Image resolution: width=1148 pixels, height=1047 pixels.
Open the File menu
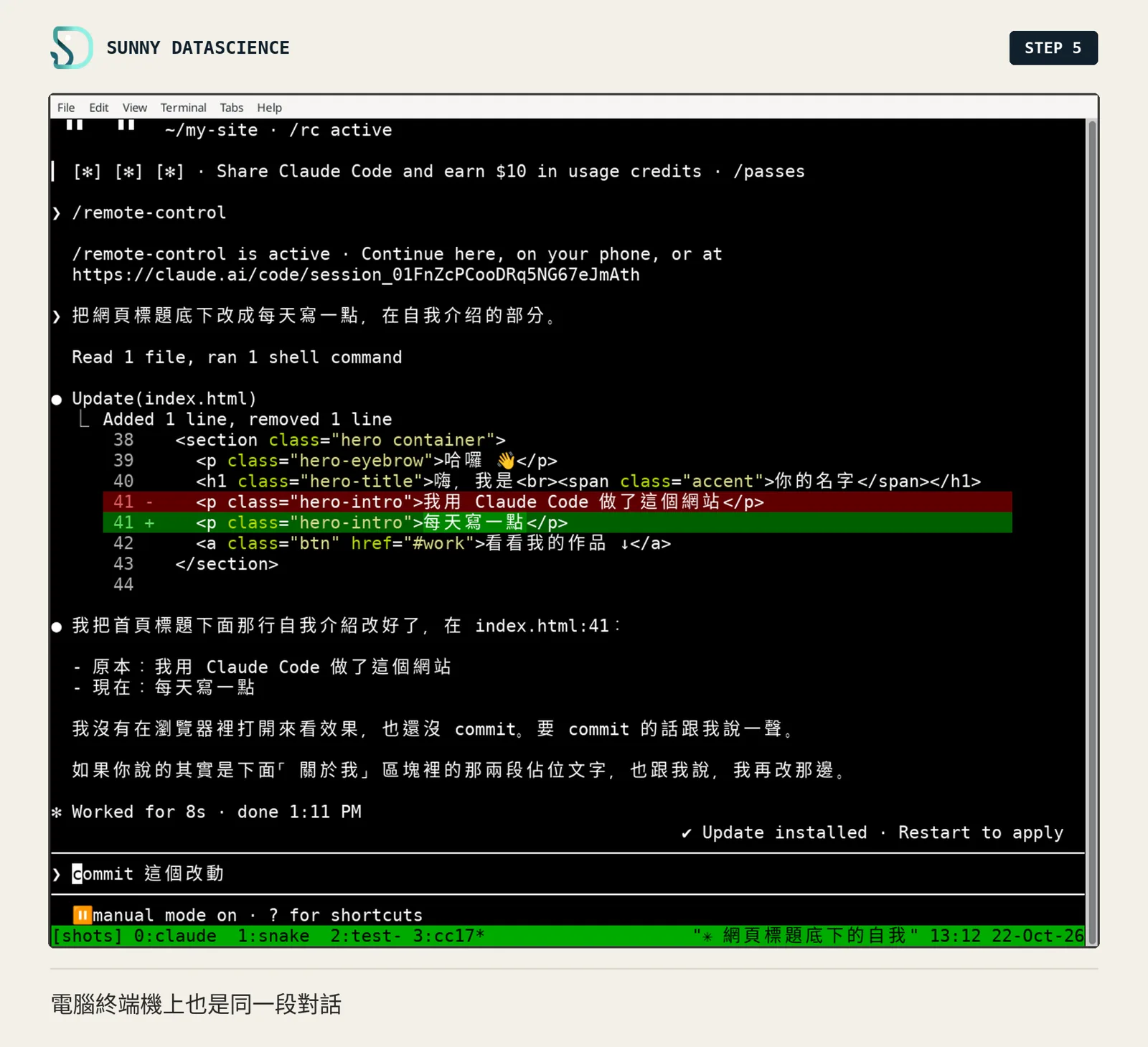[66, 108]
